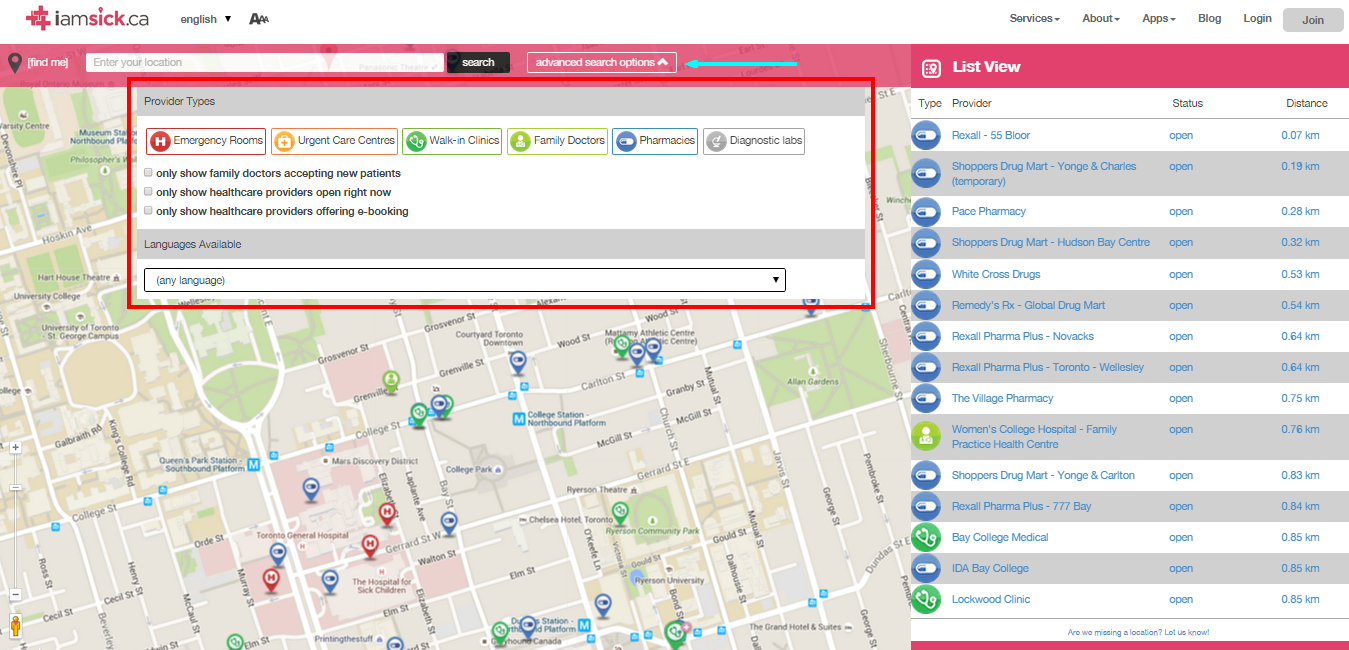Click the map zoom in plus button

[x=16, y=448]
